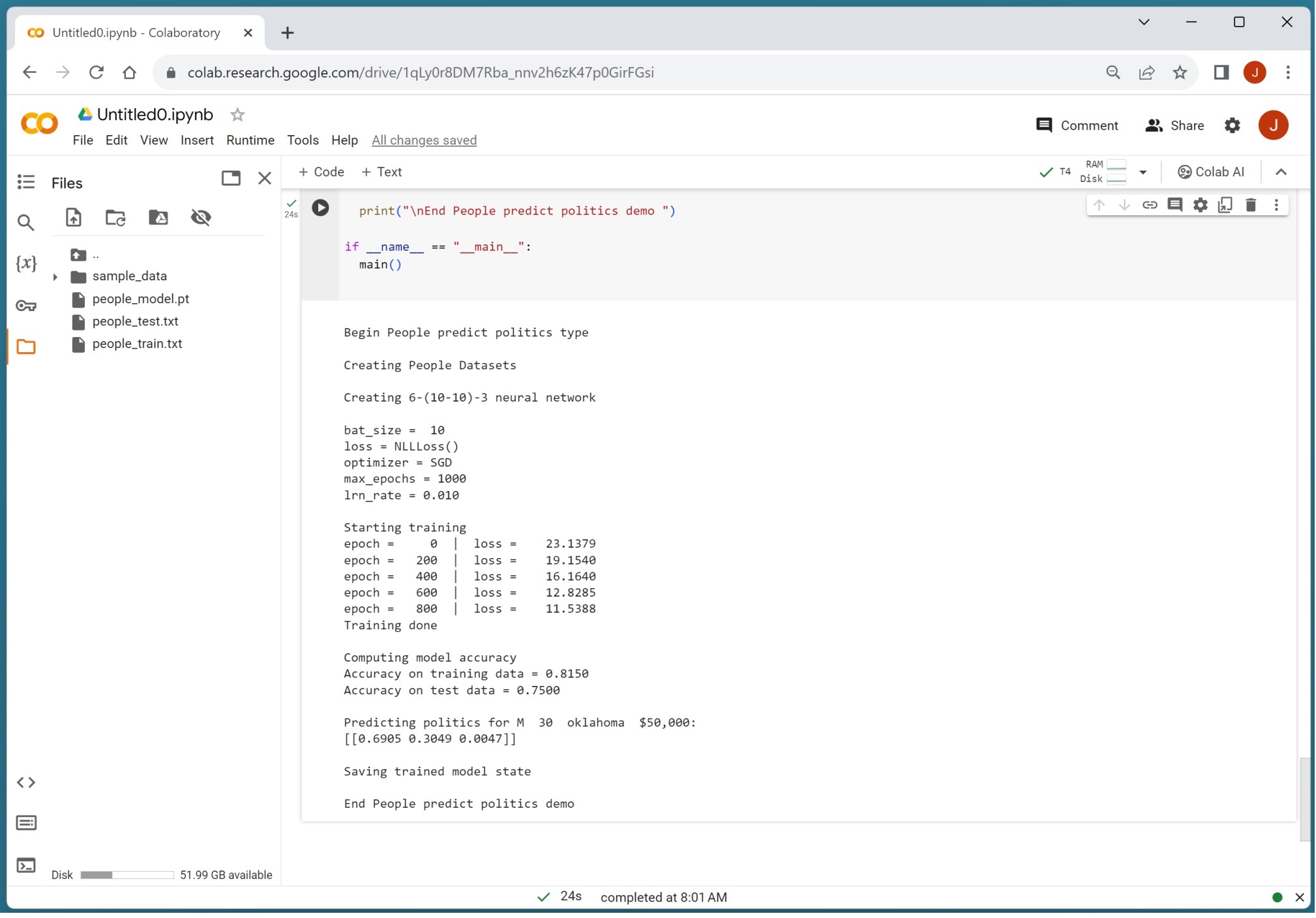
Task: Click the Share button
Action: [1174, 125]
